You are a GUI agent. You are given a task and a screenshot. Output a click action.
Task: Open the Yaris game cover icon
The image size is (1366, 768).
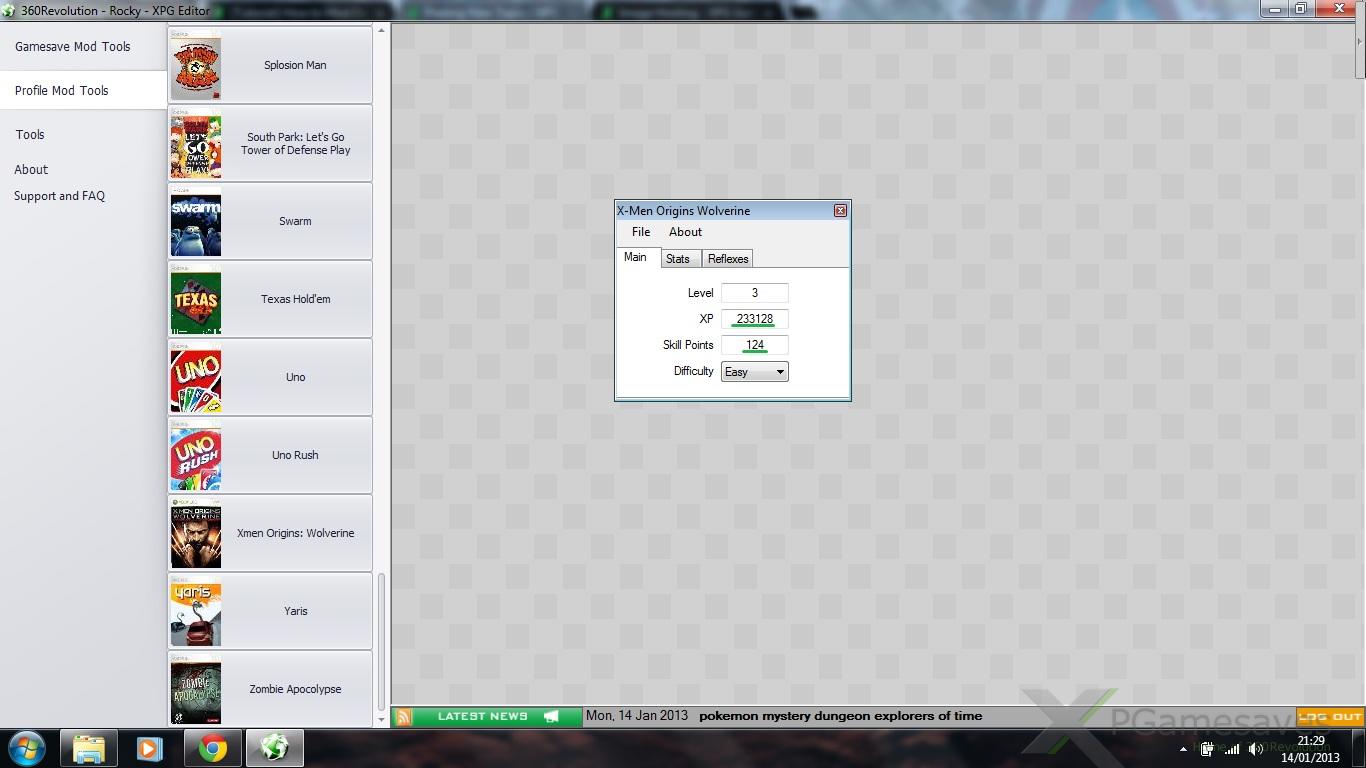pyautogui.click(x=196, y=612)
